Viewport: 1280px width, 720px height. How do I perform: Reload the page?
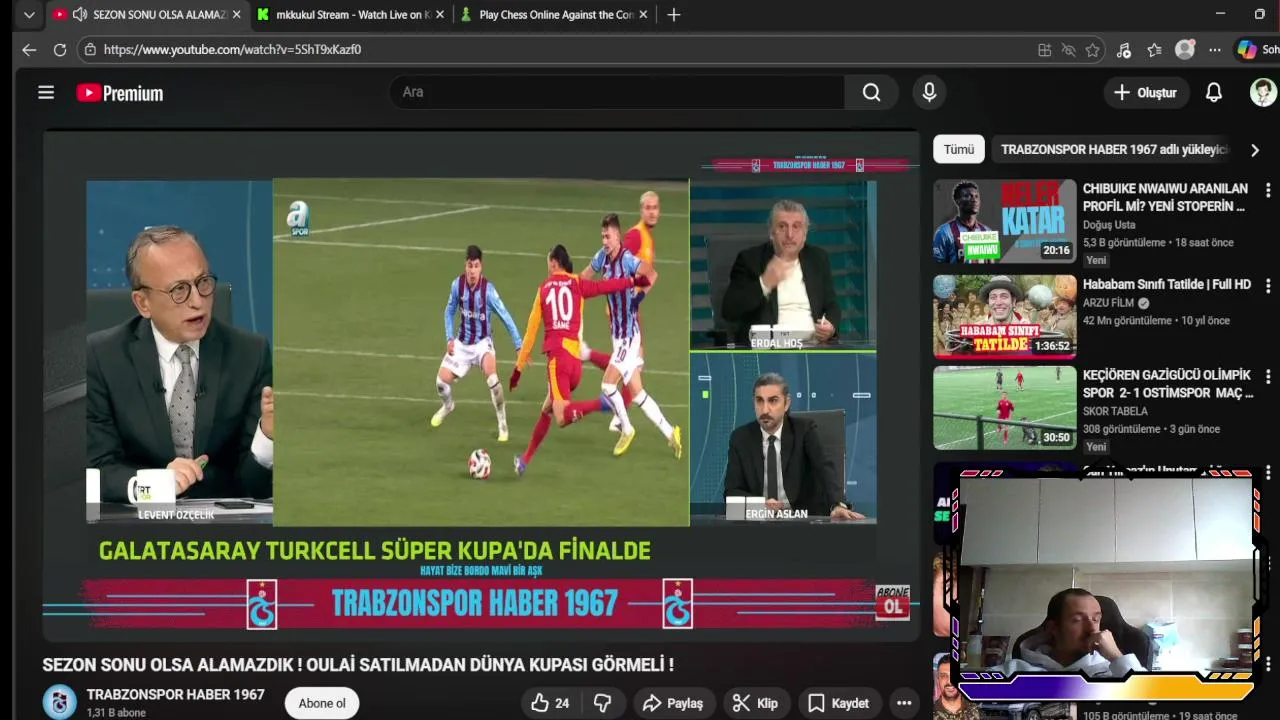click(60, 49)
